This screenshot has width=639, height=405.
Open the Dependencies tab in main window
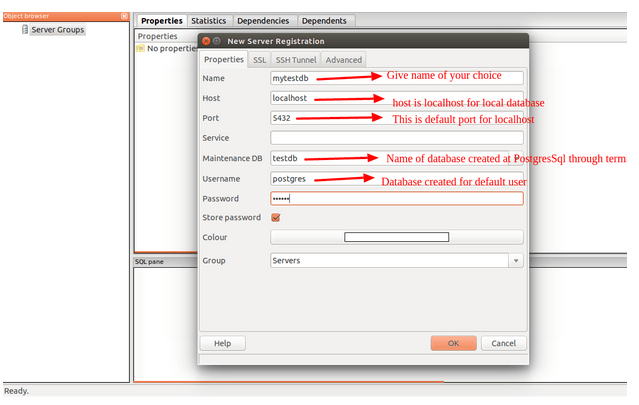pos(263,21)
